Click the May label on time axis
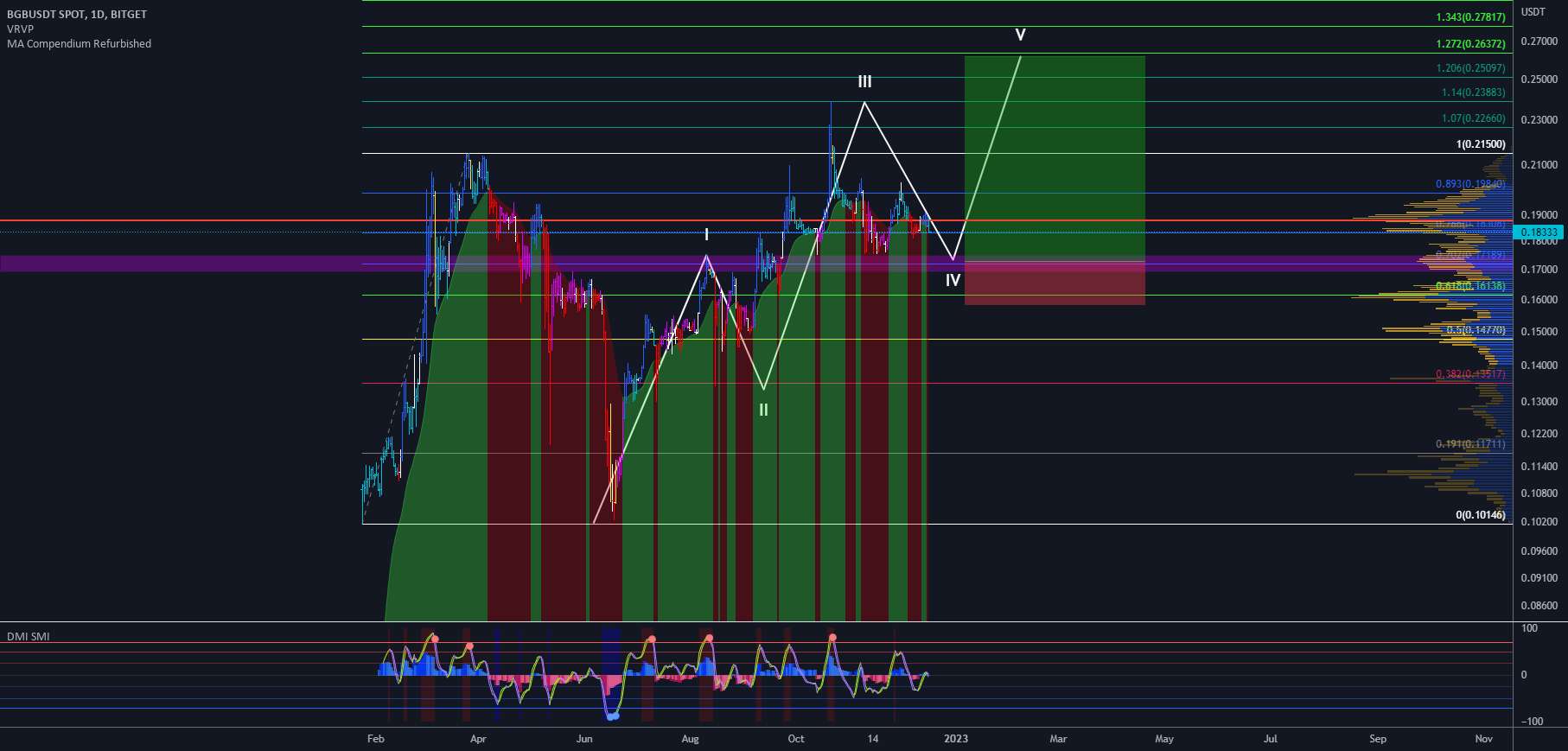 (1164, 739)
